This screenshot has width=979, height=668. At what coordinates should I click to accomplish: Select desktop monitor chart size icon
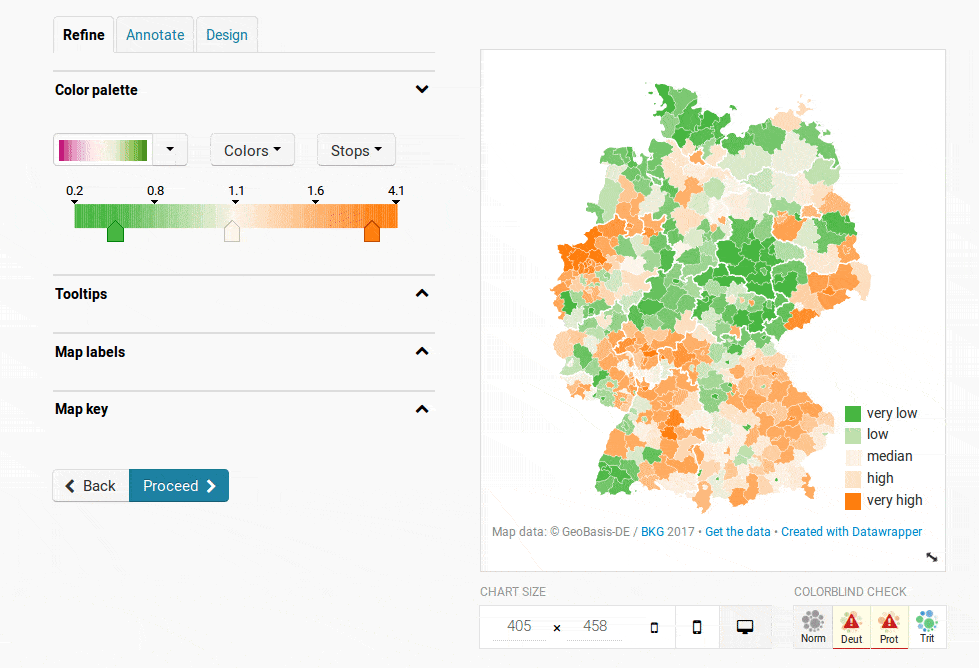point(744,627)
